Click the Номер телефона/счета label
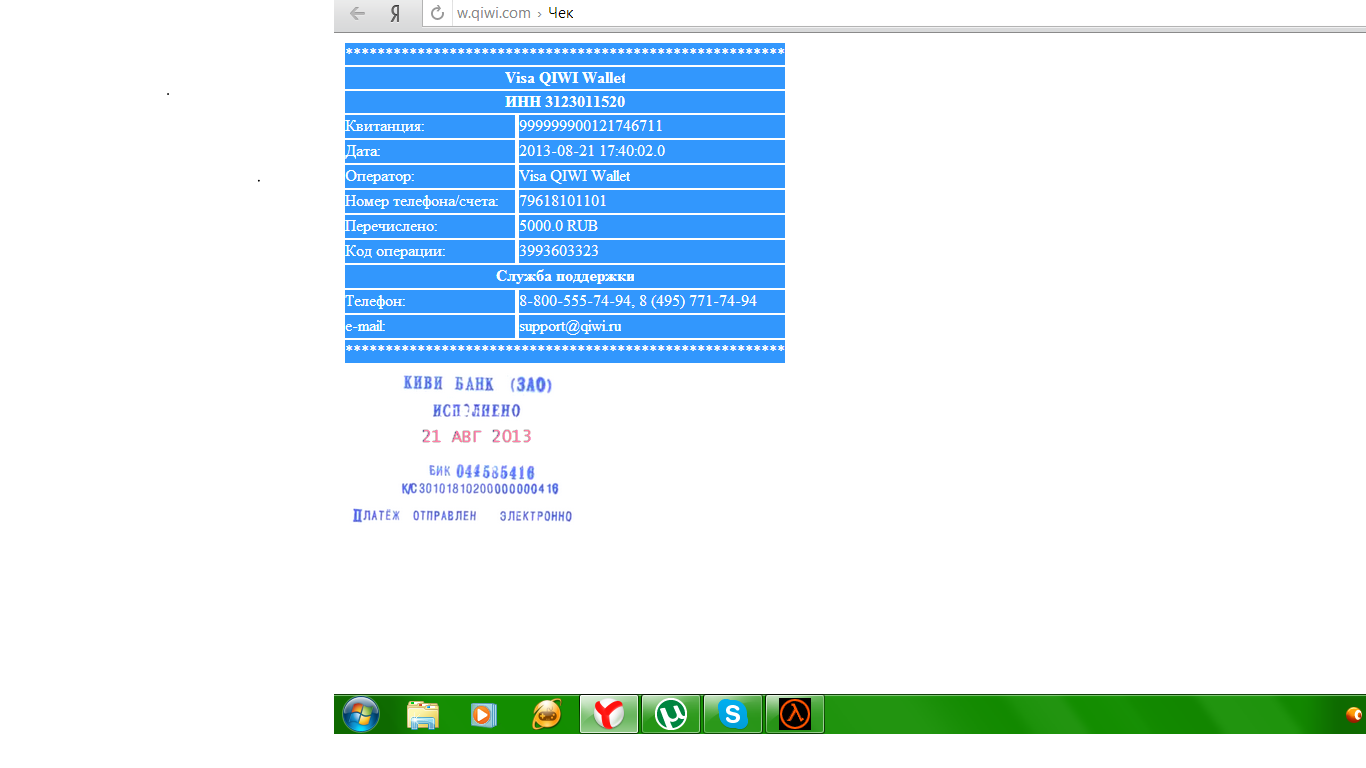The image size is (1366, 768). (x=422, y=201)
